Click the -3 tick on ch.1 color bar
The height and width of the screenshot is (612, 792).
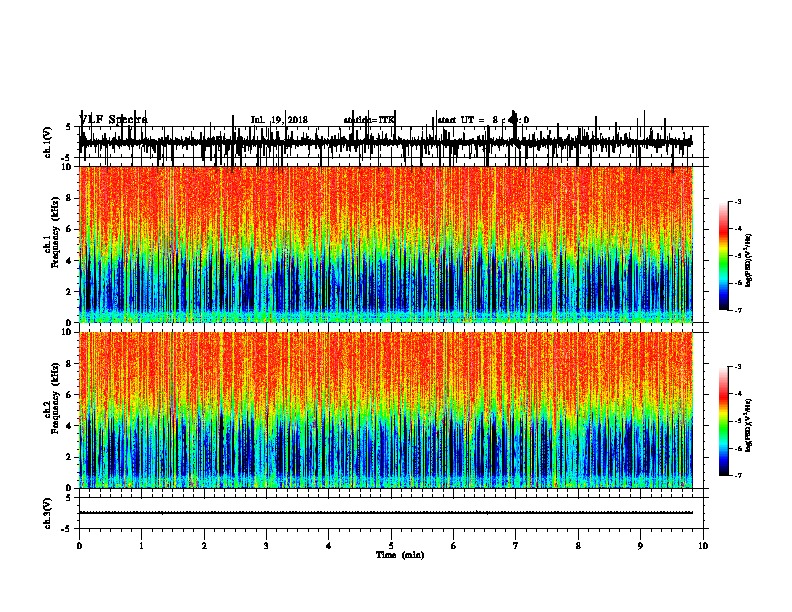tap(738, 202)
